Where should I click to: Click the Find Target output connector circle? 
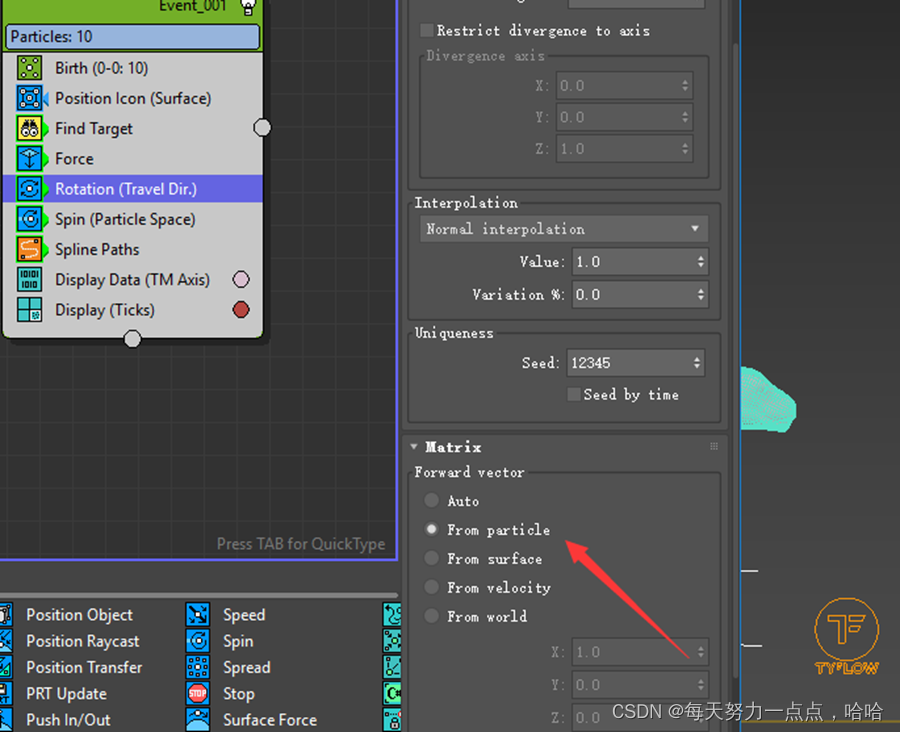[x=262, y=127]
